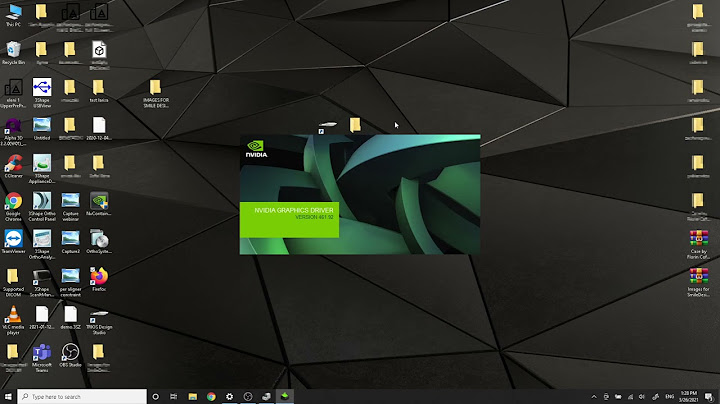
Task: Open the text laska folder
Action: click(x=99, y=90)
